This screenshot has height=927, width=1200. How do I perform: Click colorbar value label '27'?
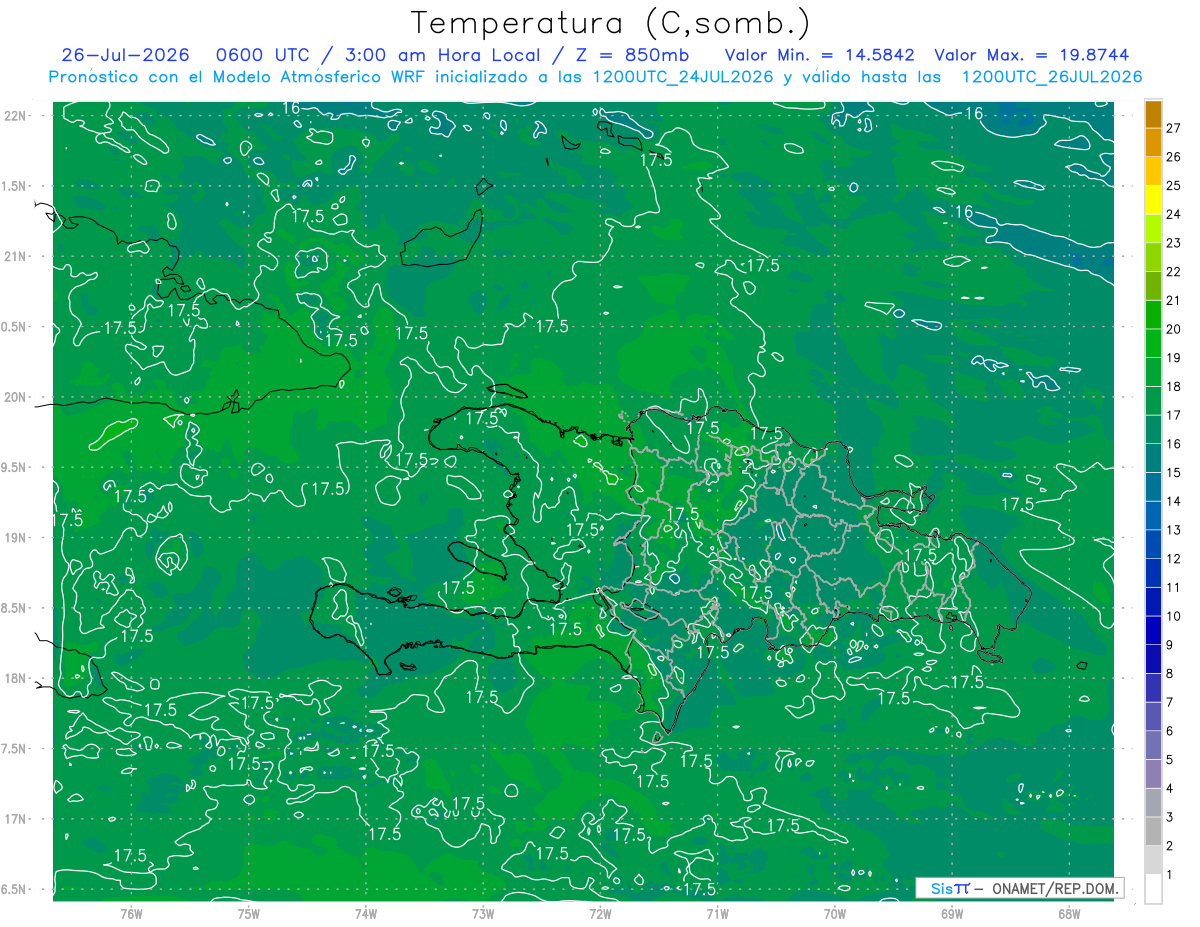[x=1174, y=128]
